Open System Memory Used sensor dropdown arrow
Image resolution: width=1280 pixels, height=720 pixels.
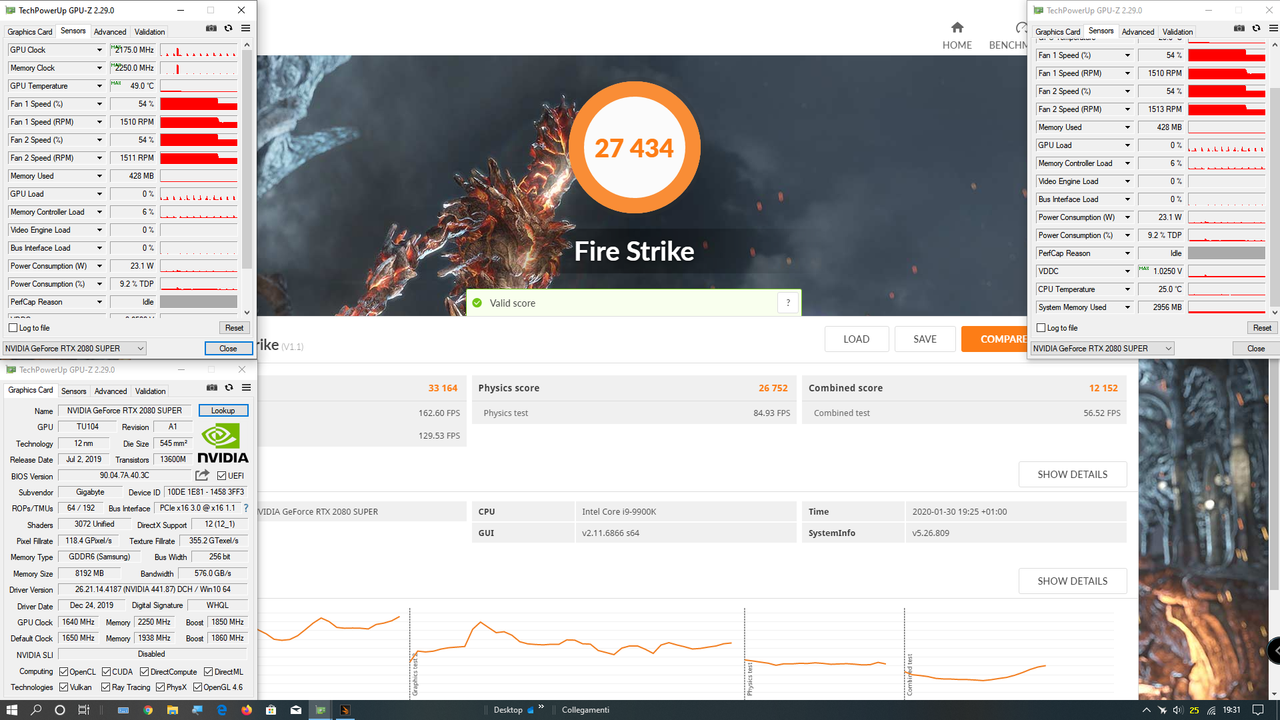(1128, 307)
